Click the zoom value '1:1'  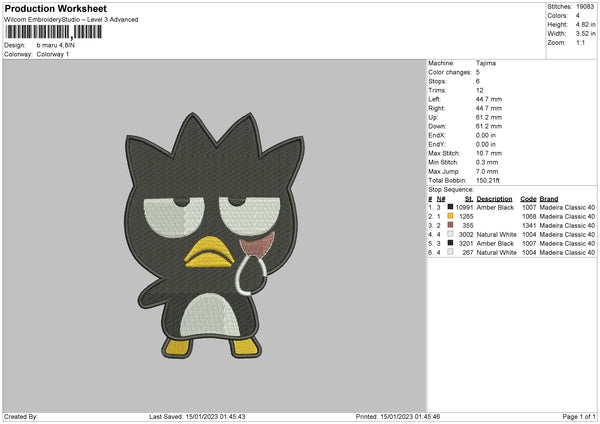[x=580, y=42]
